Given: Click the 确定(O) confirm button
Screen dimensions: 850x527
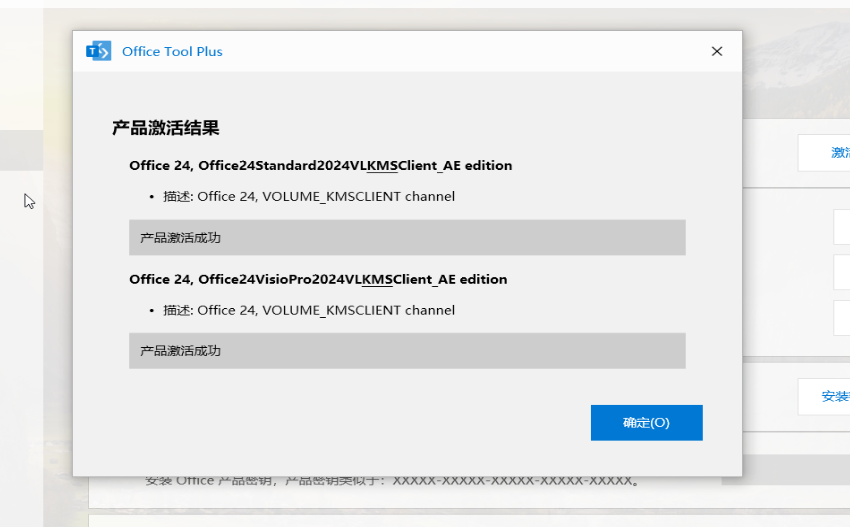Looking at the screenshot, I should coord(646,422).
